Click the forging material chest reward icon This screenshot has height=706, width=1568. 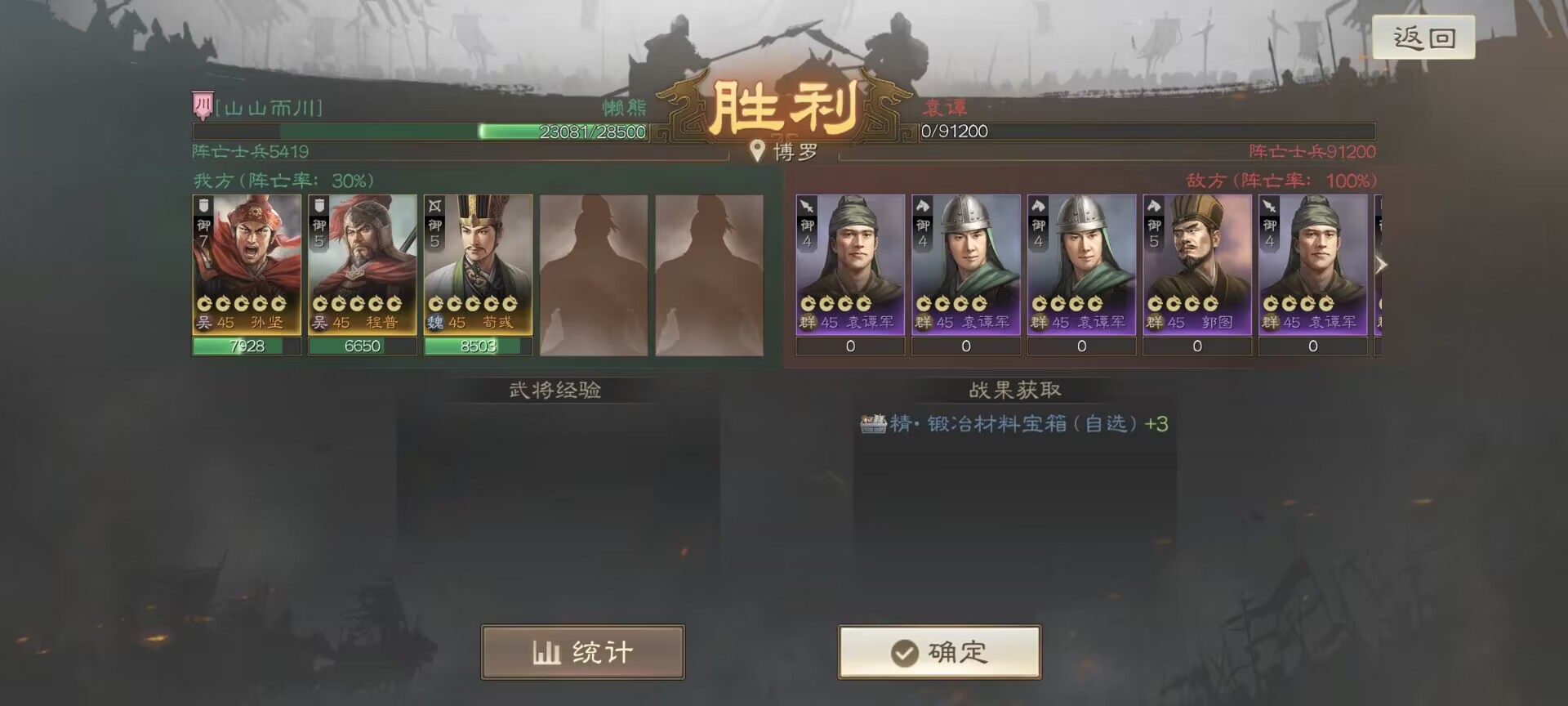coord(873,423)
